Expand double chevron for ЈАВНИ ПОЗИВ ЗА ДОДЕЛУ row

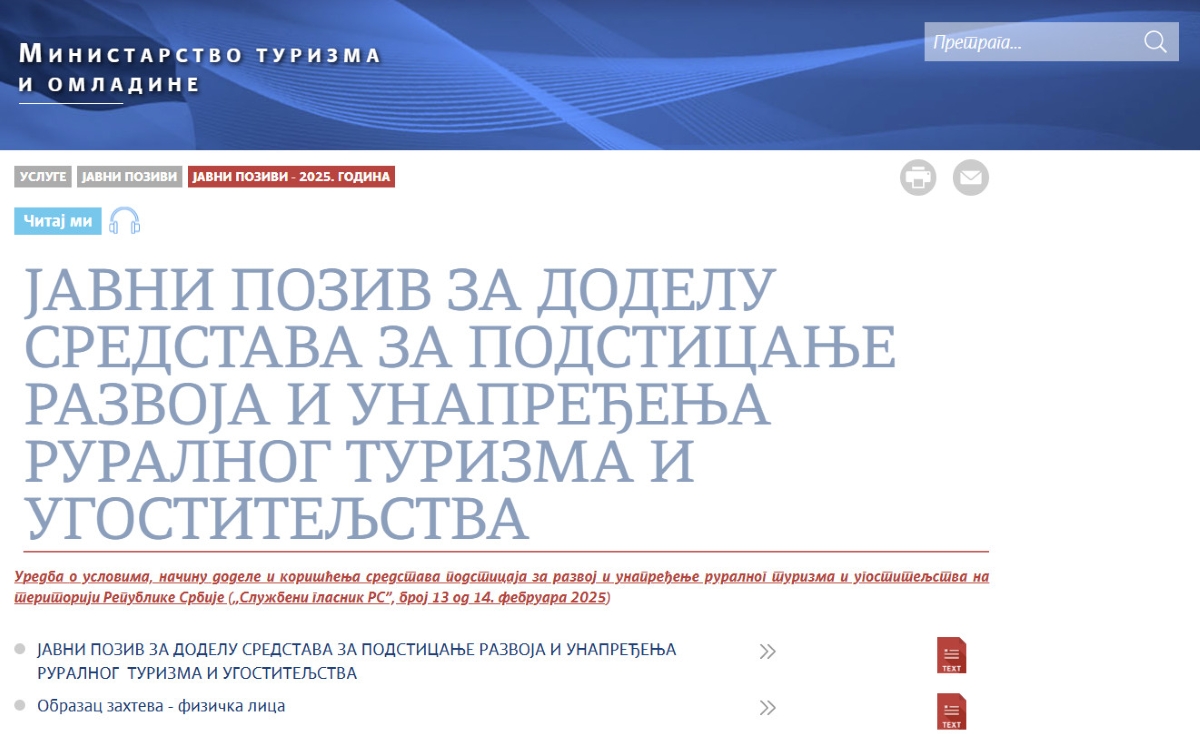pyautogui.click(x=767, y=652)
